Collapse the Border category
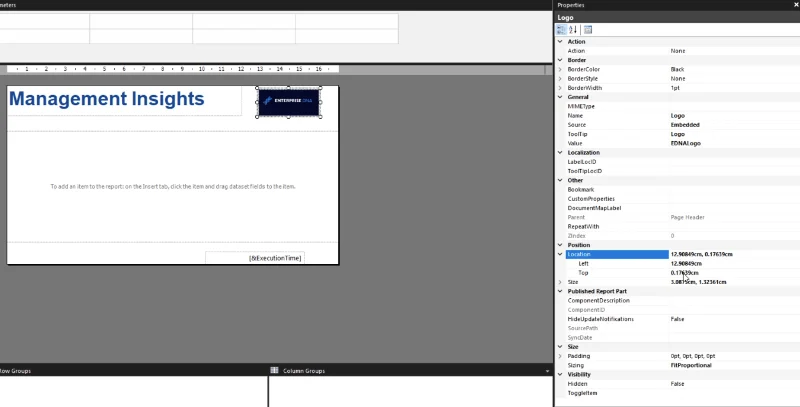This screenshot has width=800, height=407. tap(560, 60)
